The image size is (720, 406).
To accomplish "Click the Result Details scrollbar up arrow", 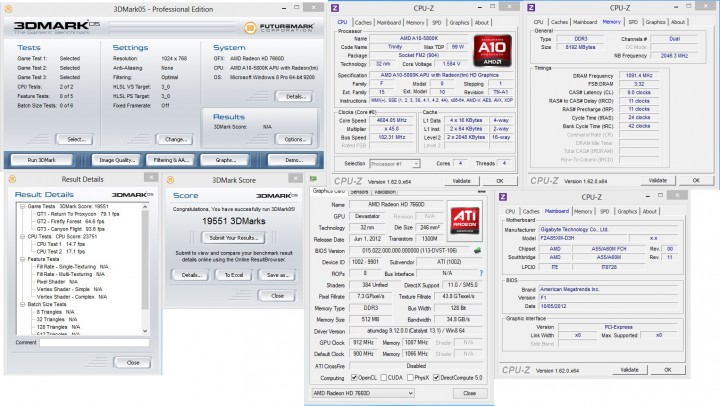I will (145, 207).
